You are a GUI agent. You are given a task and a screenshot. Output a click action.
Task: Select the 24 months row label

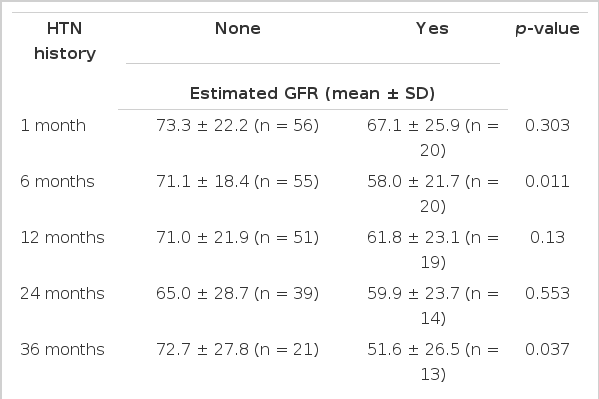coord(62,294)
